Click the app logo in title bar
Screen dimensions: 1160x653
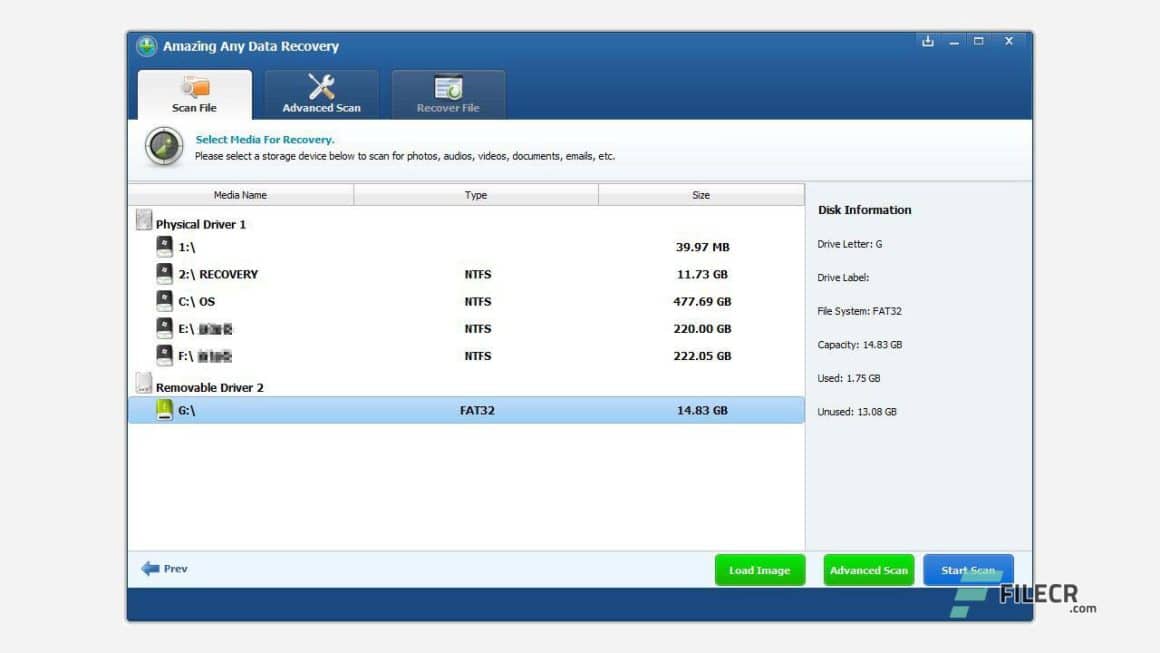(146, 46)
